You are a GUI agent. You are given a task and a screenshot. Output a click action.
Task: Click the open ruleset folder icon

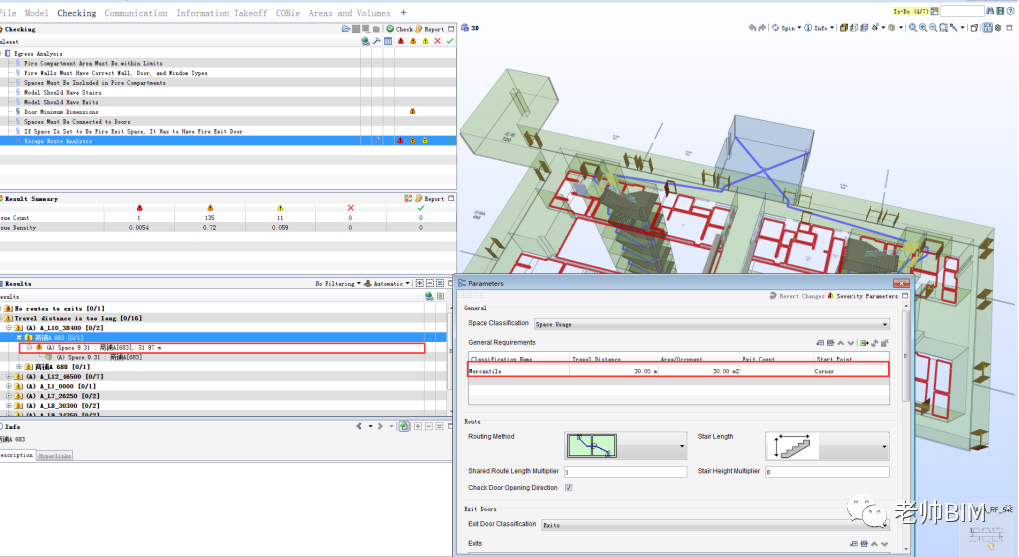pos(346,29)
